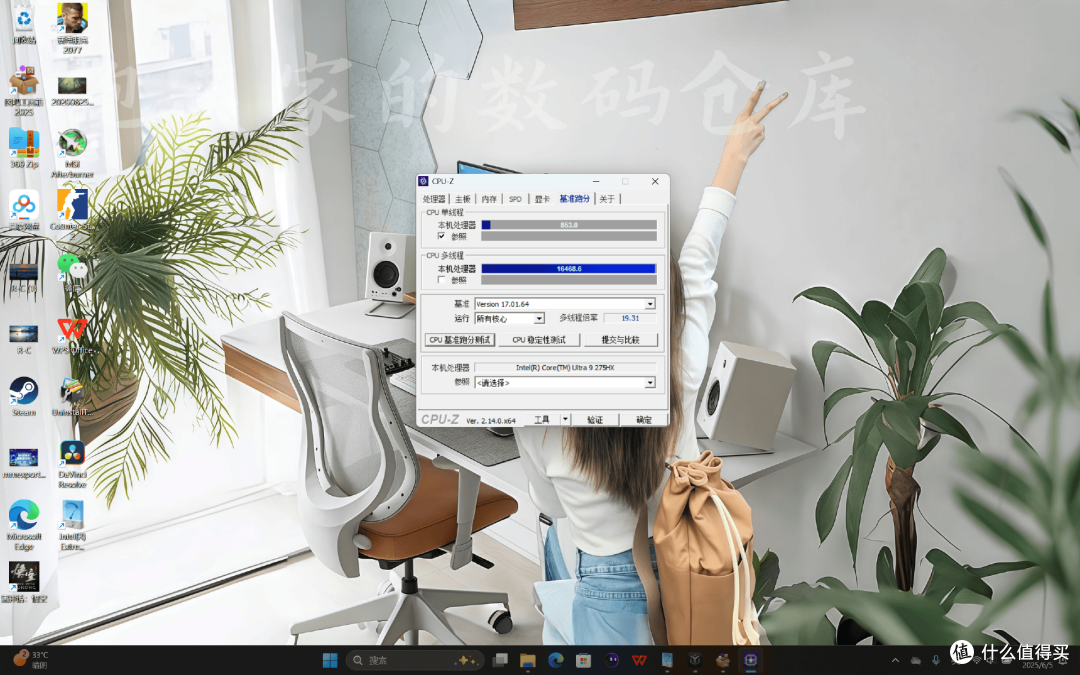Open the 360 Zip desktop shortcut
Image resolution: width=1080 pixels, height=675 pixels.
tap(24, 147)
